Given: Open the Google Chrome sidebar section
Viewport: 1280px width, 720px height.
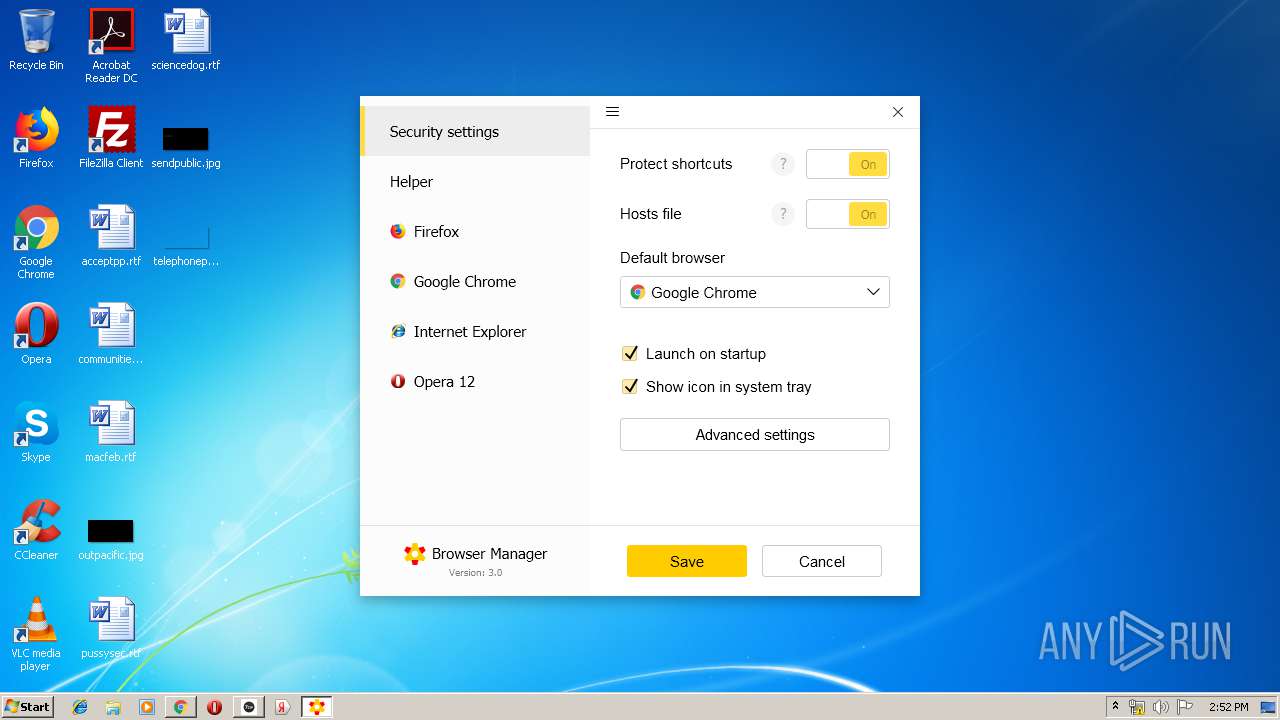Looking at the screenshot, I should [475, 281].
